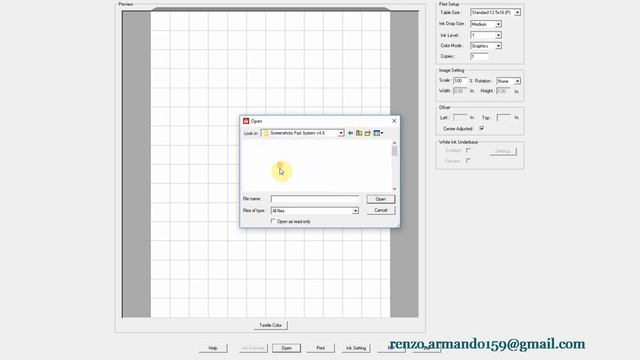The width and height of the screenshot is (640, 360).
Task: Enable Open as read-only checkbox
Action: click(273, 221)
